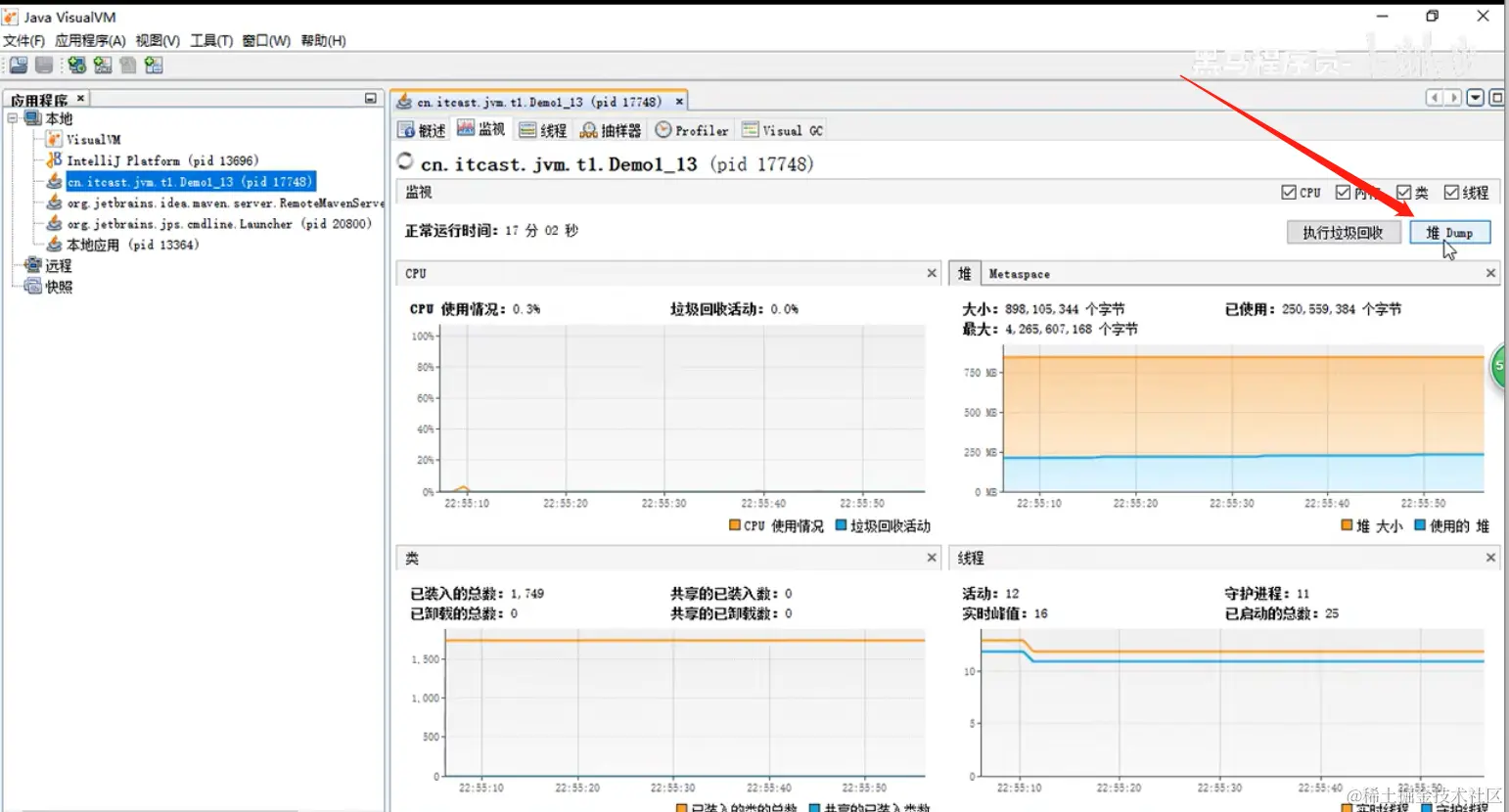Close the 应用程序 panel tab
The height and width of the screenshot is (812, 1509).
(81, 98)
